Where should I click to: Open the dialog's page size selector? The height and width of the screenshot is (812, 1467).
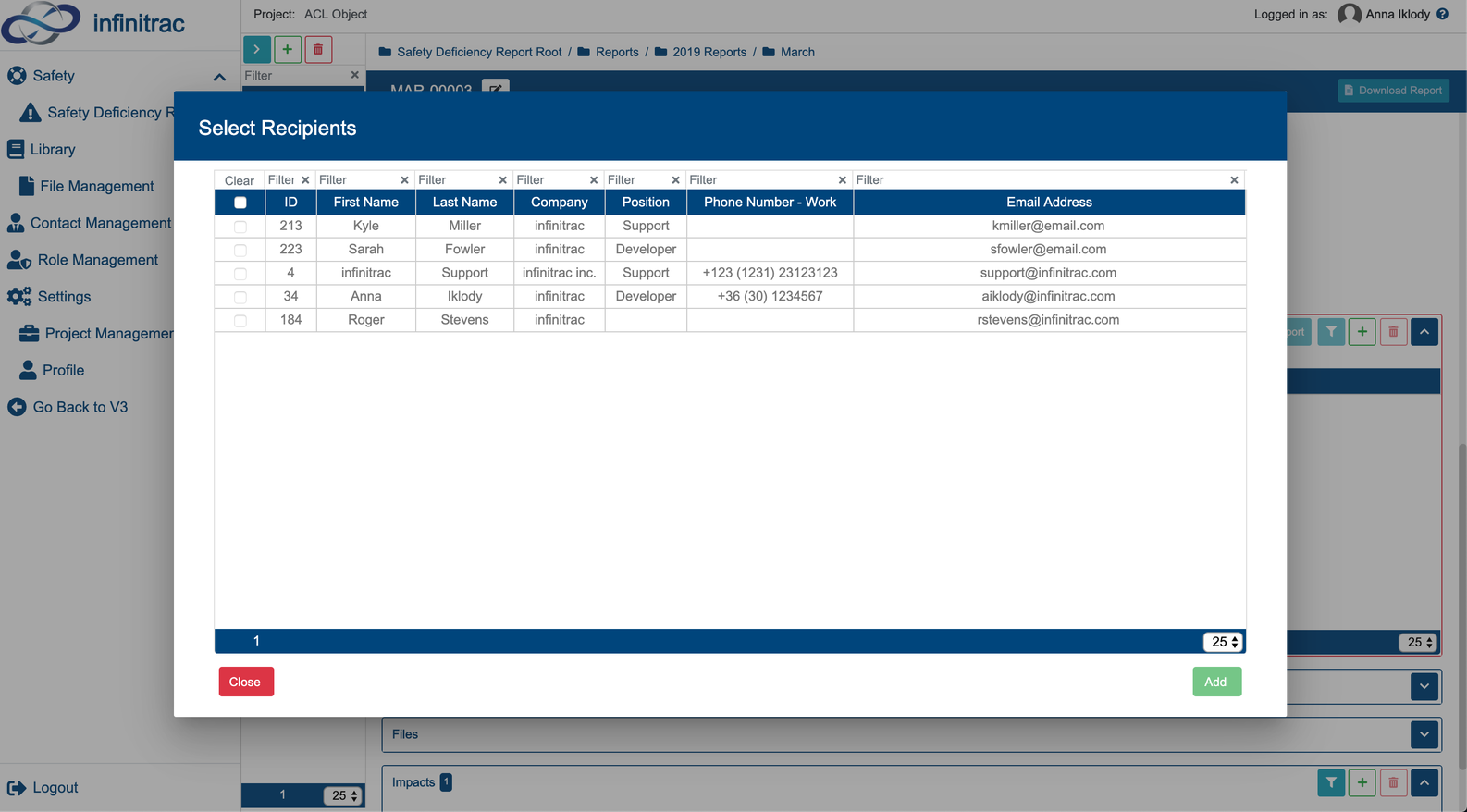point(1223,642)
